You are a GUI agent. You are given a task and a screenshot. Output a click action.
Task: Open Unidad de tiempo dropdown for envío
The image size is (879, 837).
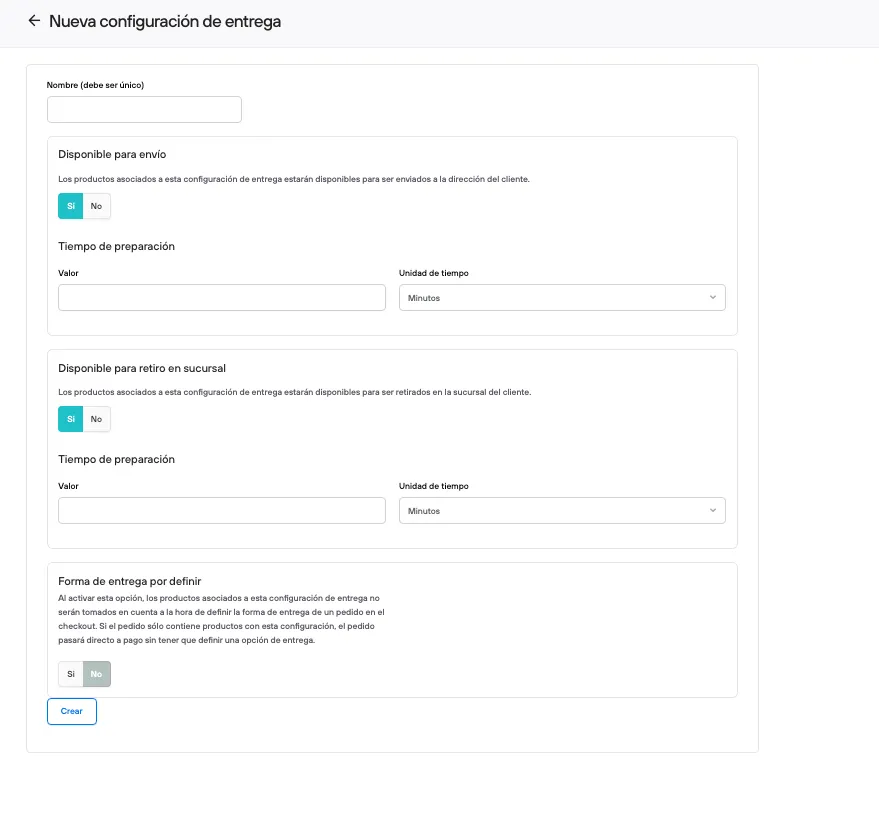[x=562, y=297]
